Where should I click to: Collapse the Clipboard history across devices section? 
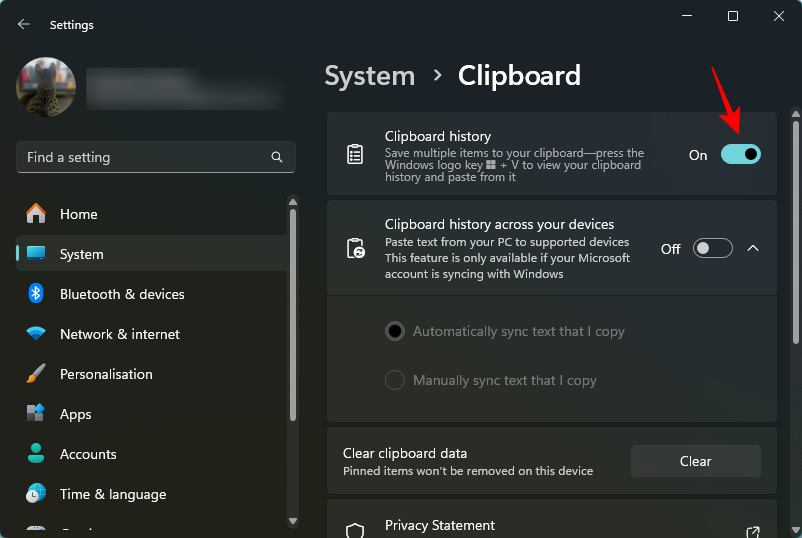[753, 249]
